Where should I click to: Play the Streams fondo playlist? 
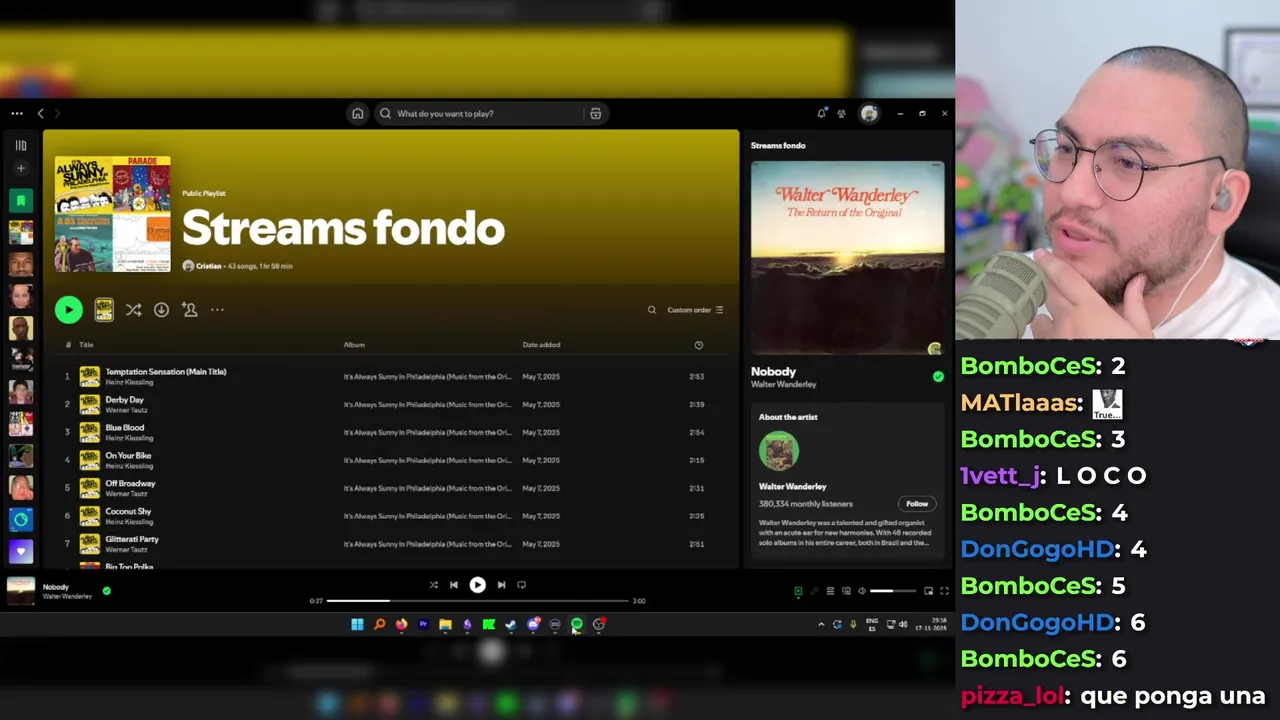coord(69,310)
